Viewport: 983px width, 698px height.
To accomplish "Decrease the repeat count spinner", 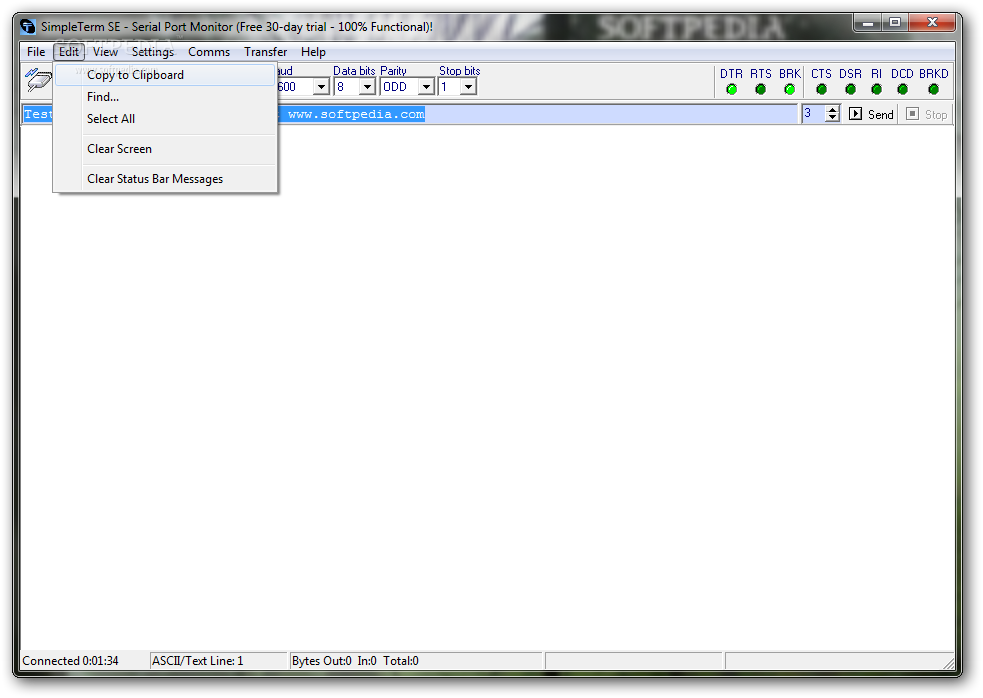I will click(x=833, y=118).
